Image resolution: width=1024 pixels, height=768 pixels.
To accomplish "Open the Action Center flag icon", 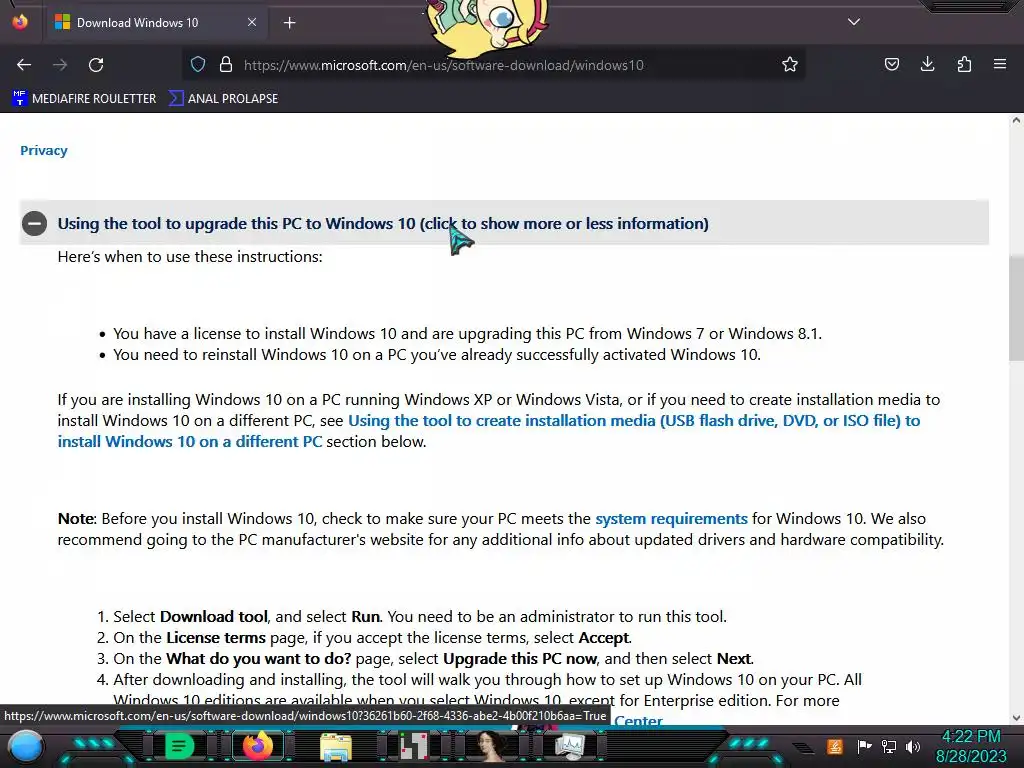I will click(x=863, y=746).
